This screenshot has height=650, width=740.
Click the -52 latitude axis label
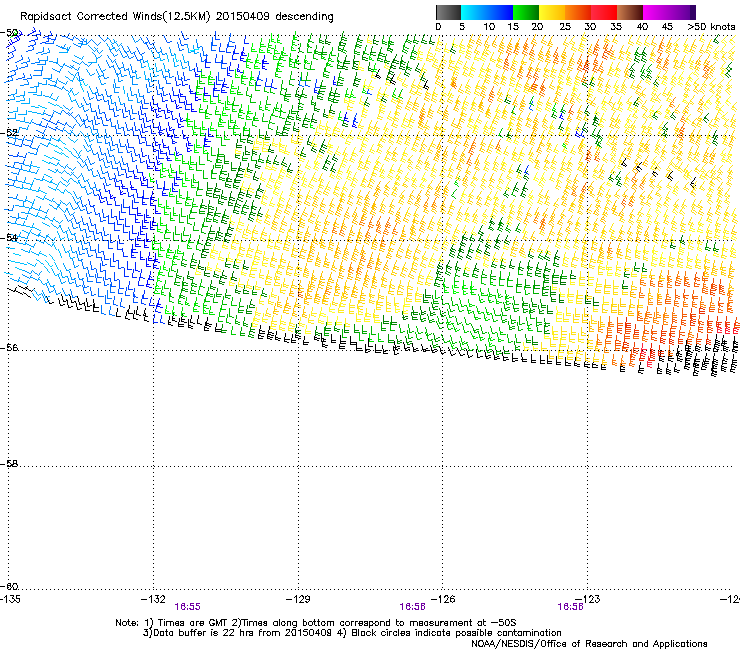click(x=9, y=133)
